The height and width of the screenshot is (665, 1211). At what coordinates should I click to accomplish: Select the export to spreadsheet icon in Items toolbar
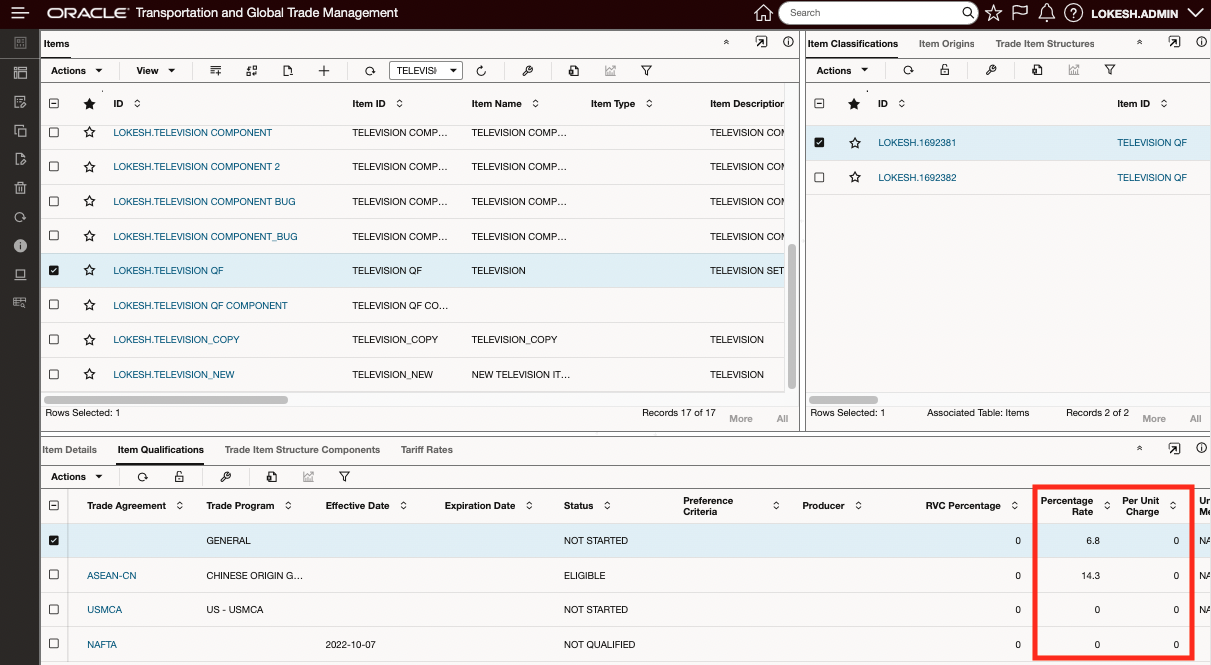coord(573,70)
